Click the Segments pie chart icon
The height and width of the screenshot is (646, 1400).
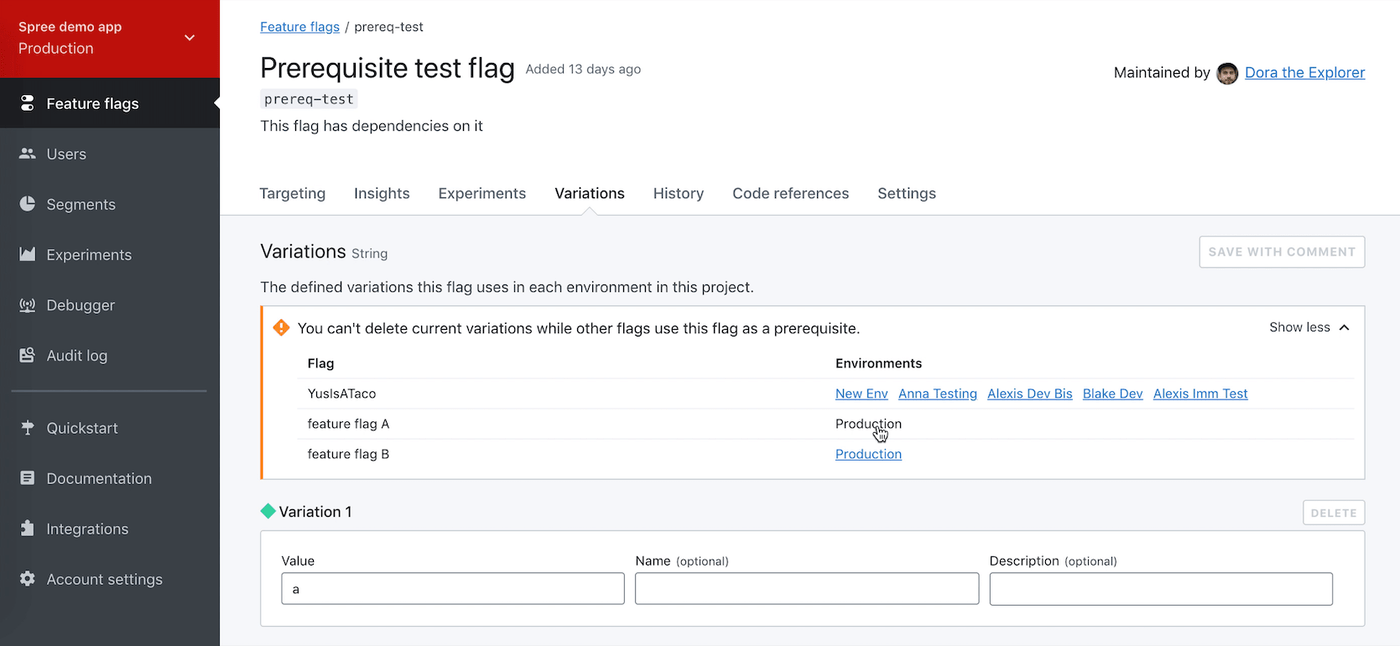pyautogui.click(x=27, y=204)
